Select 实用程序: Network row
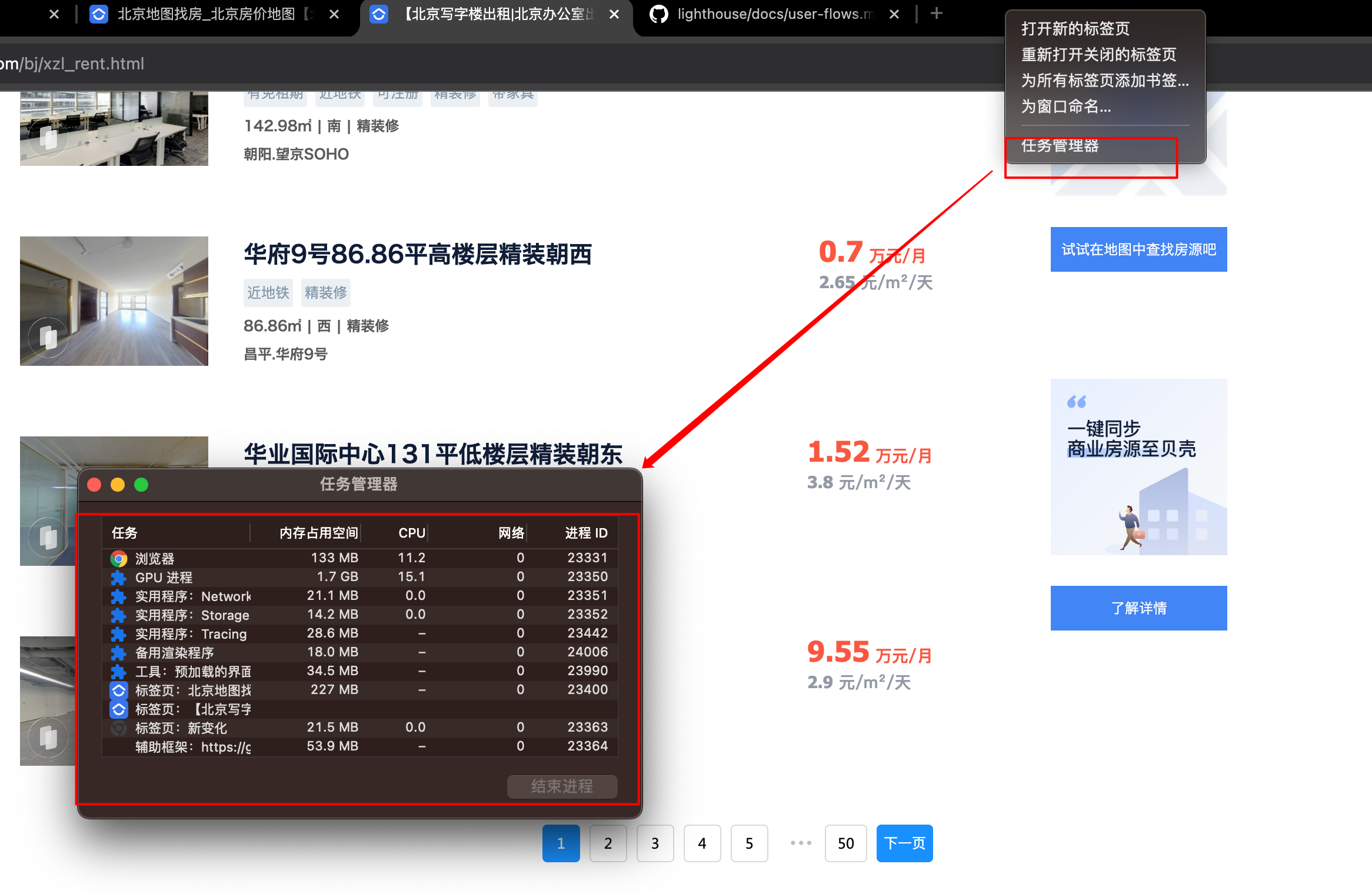Viewport: 1372px width, 894px height. tap(360, 595)
